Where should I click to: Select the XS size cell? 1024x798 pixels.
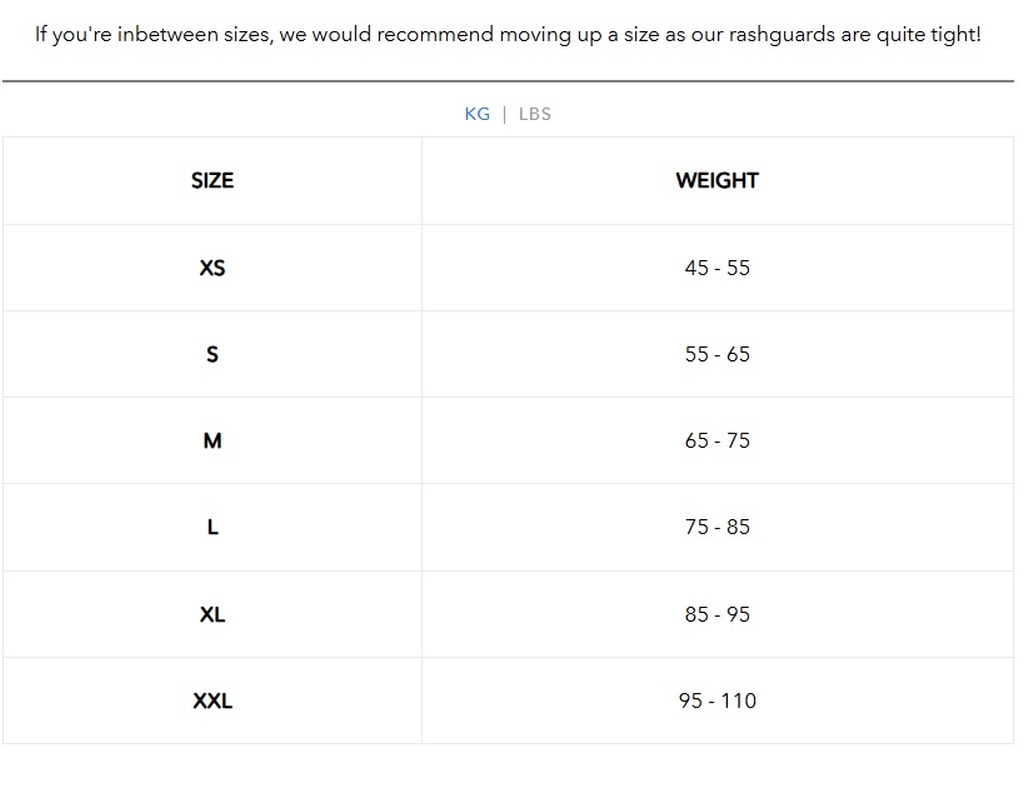click(x=212, y=268)
